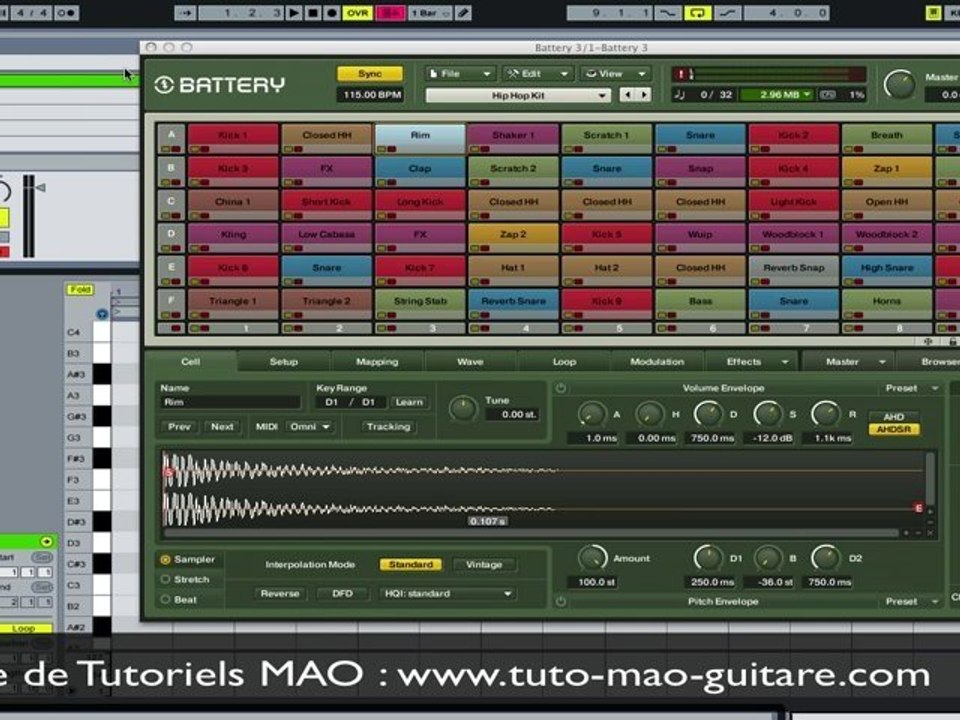
Task: Go to previous cell with Prev
Action: click(x=179, y=427)
